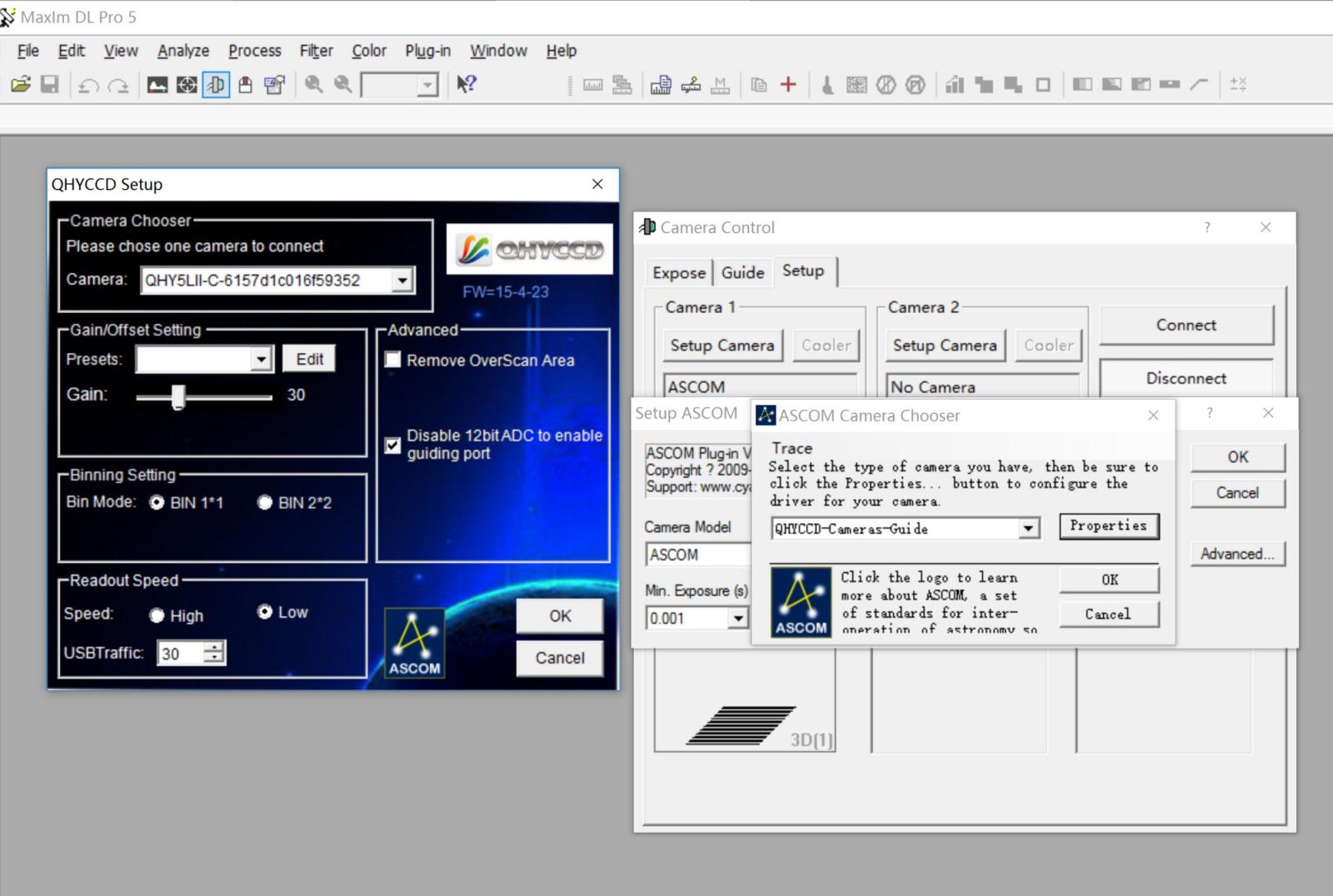
Task: Click the Save floppy disk icon
Action: pos(50,84)
